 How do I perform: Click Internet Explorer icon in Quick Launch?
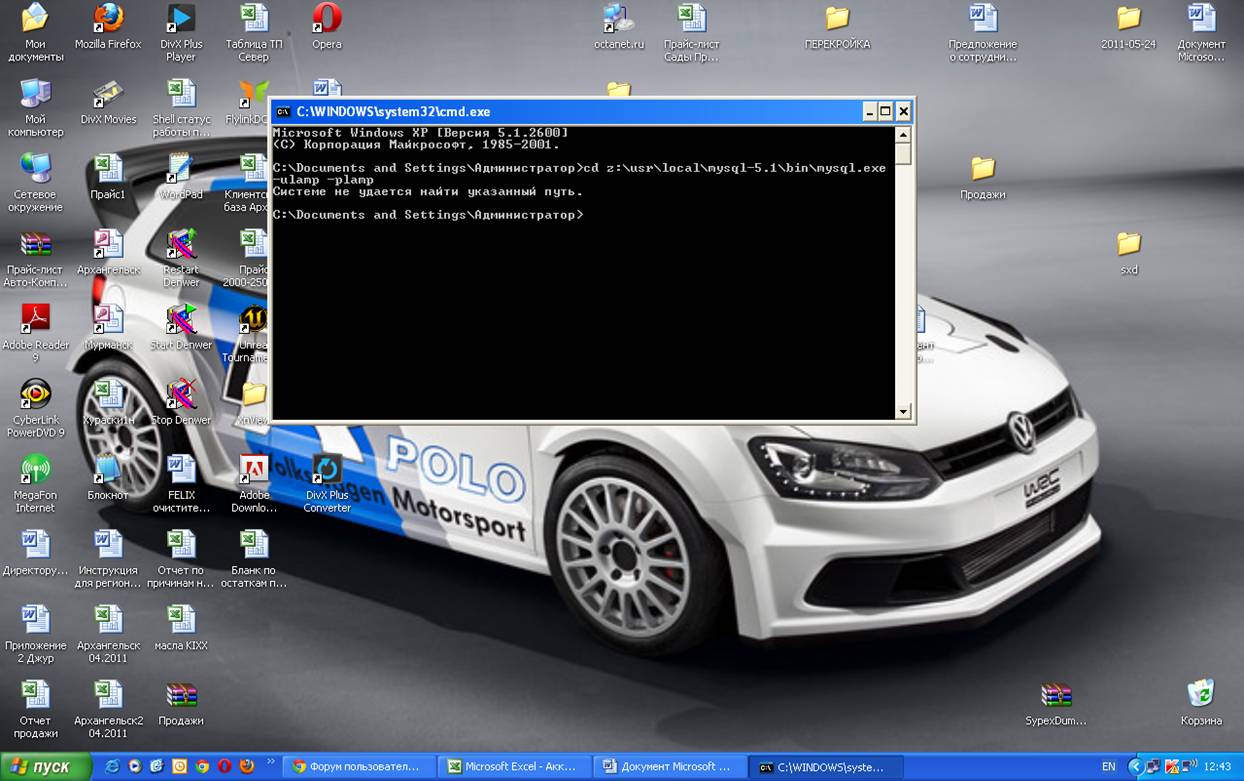[x=112, y=767]
